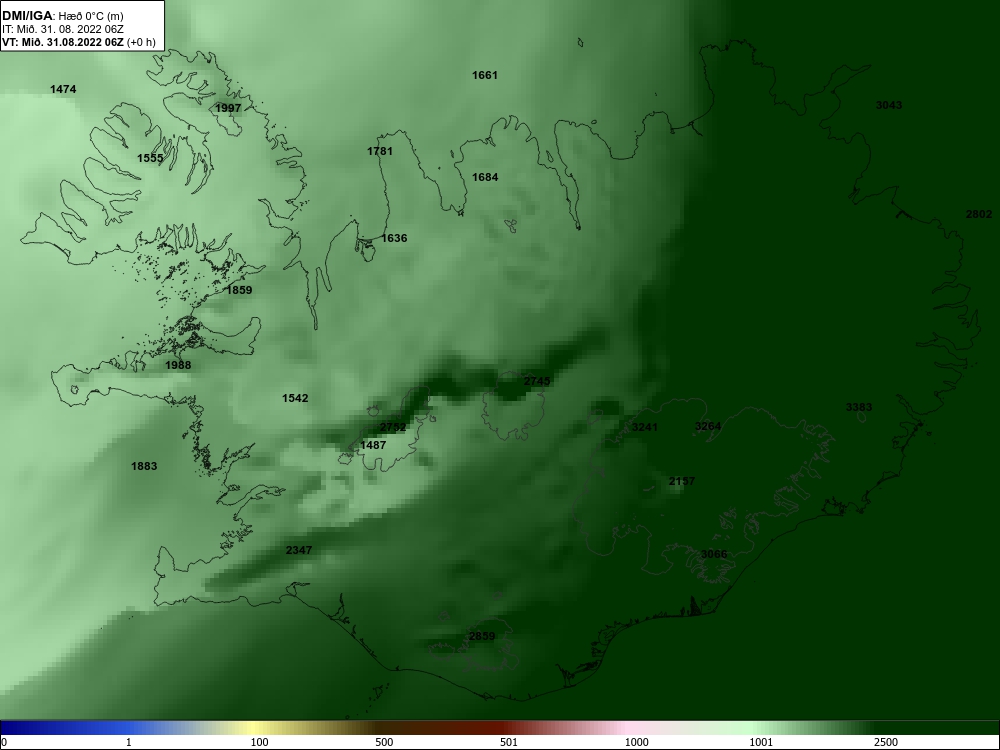
Task: Click the 2745 height label
Action: coord(537,381)
